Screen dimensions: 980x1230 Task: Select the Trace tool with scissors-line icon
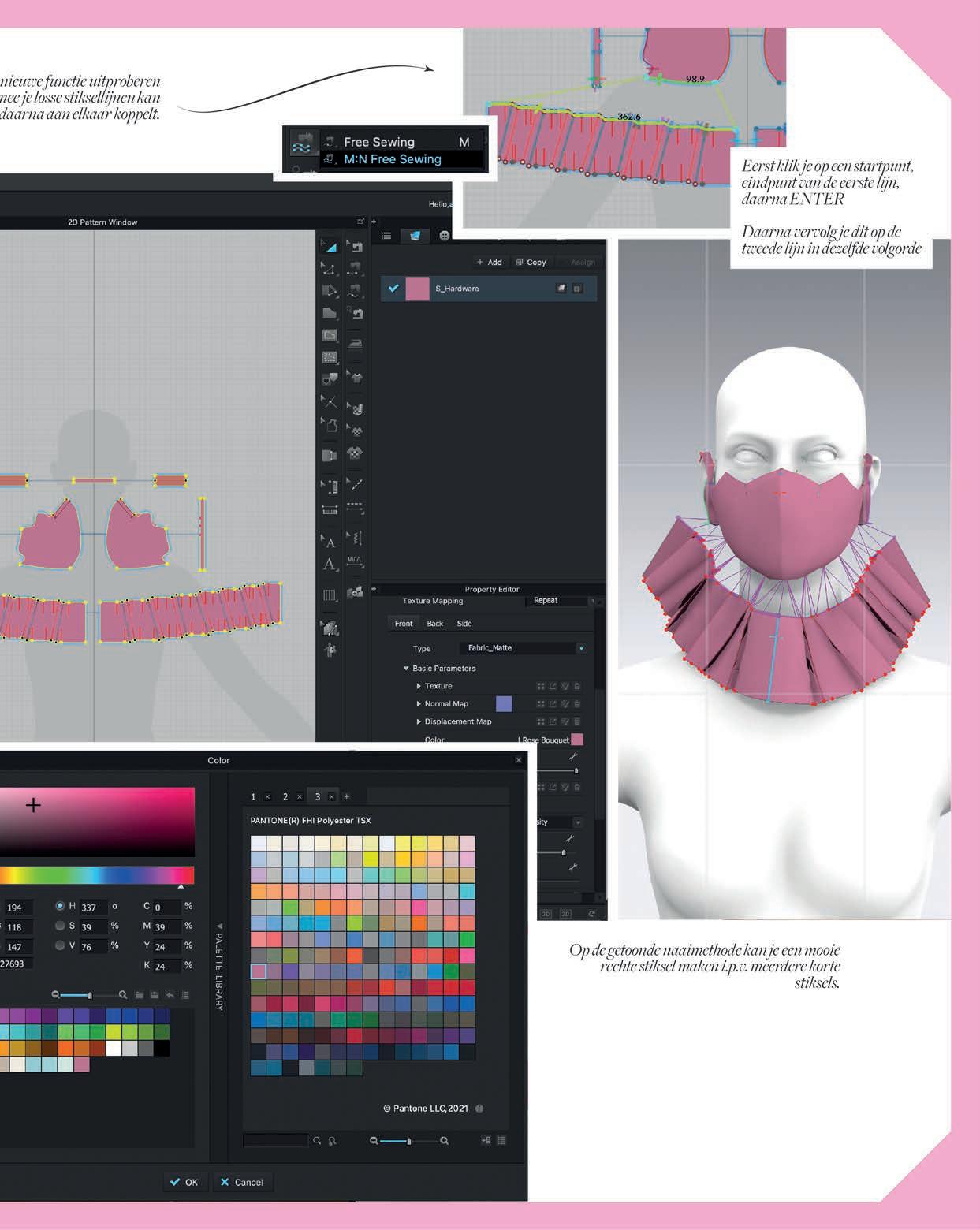[330, 402]
